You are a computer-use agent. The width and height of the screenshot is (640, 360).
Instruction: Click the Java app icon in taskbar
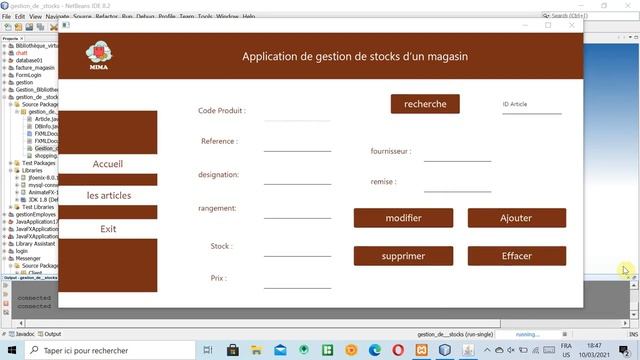coord(468,350)
